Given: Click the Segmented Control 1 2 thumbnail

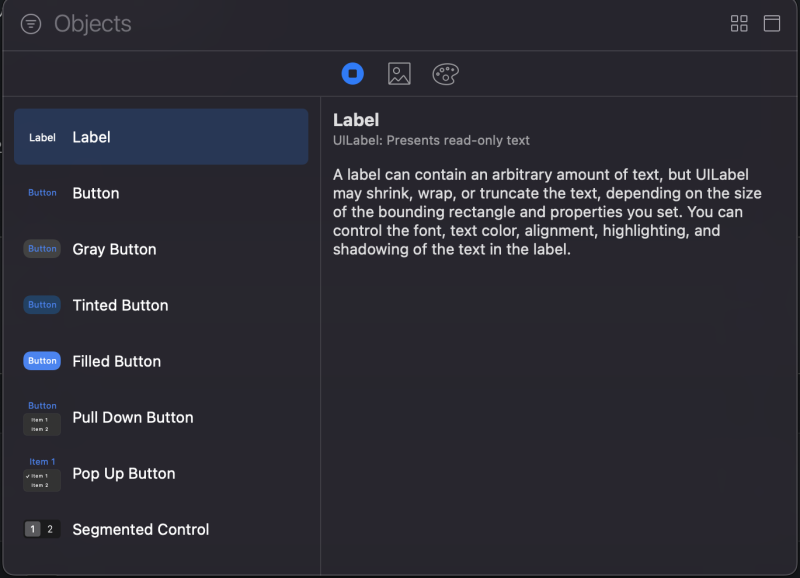Looking at the screenshot, I should click(42, 529).
